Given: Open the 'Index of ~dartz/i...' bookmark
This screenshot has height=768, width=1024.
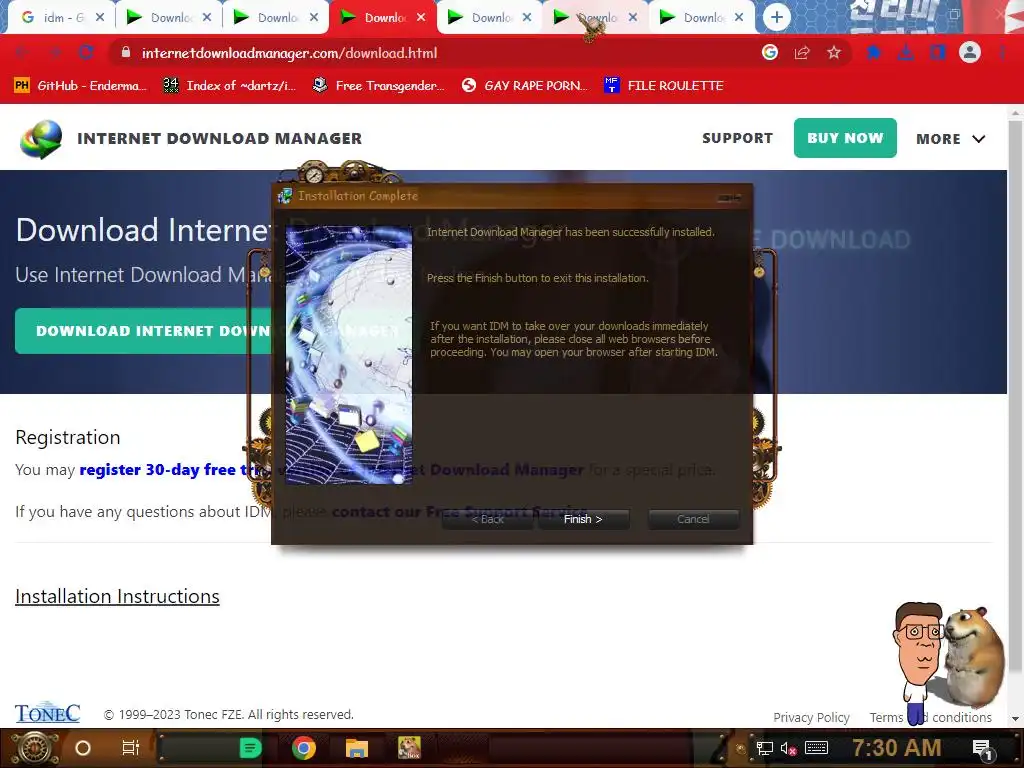Looking at the screenshot, I should coord(229,86).
